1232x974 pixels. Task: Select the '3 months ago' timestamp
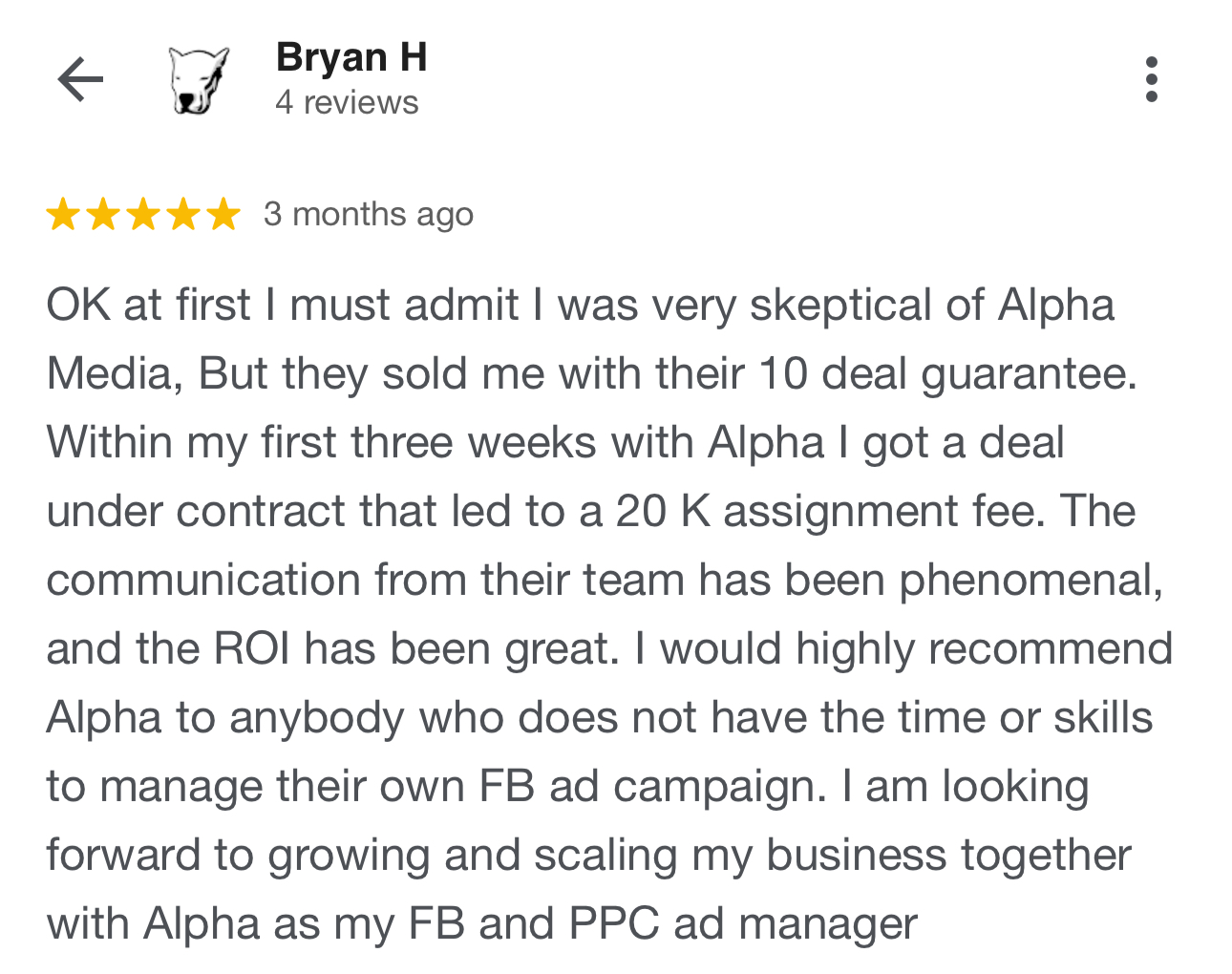[x=369, y=214]
